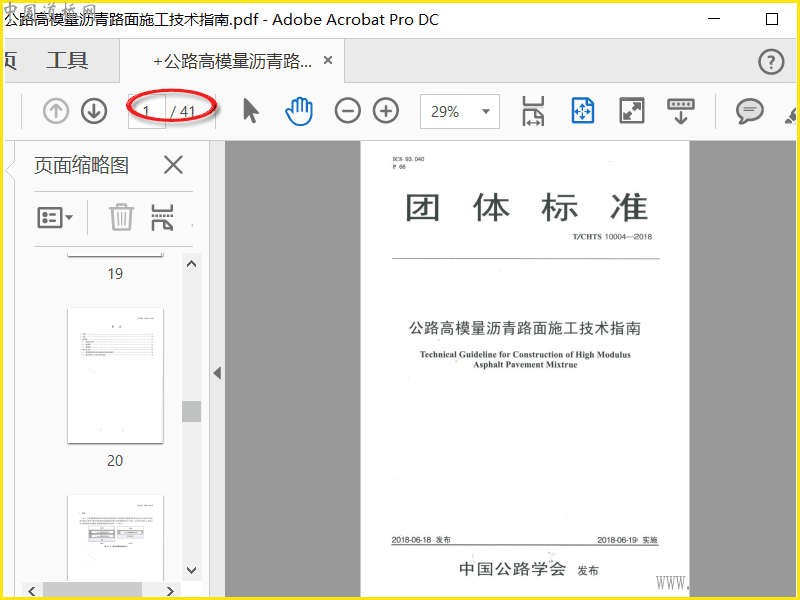The width and height of the screenshot is (800, 600).
Task: Open thumbnail options menu dropdown
Action: click(x=55, y=217)
